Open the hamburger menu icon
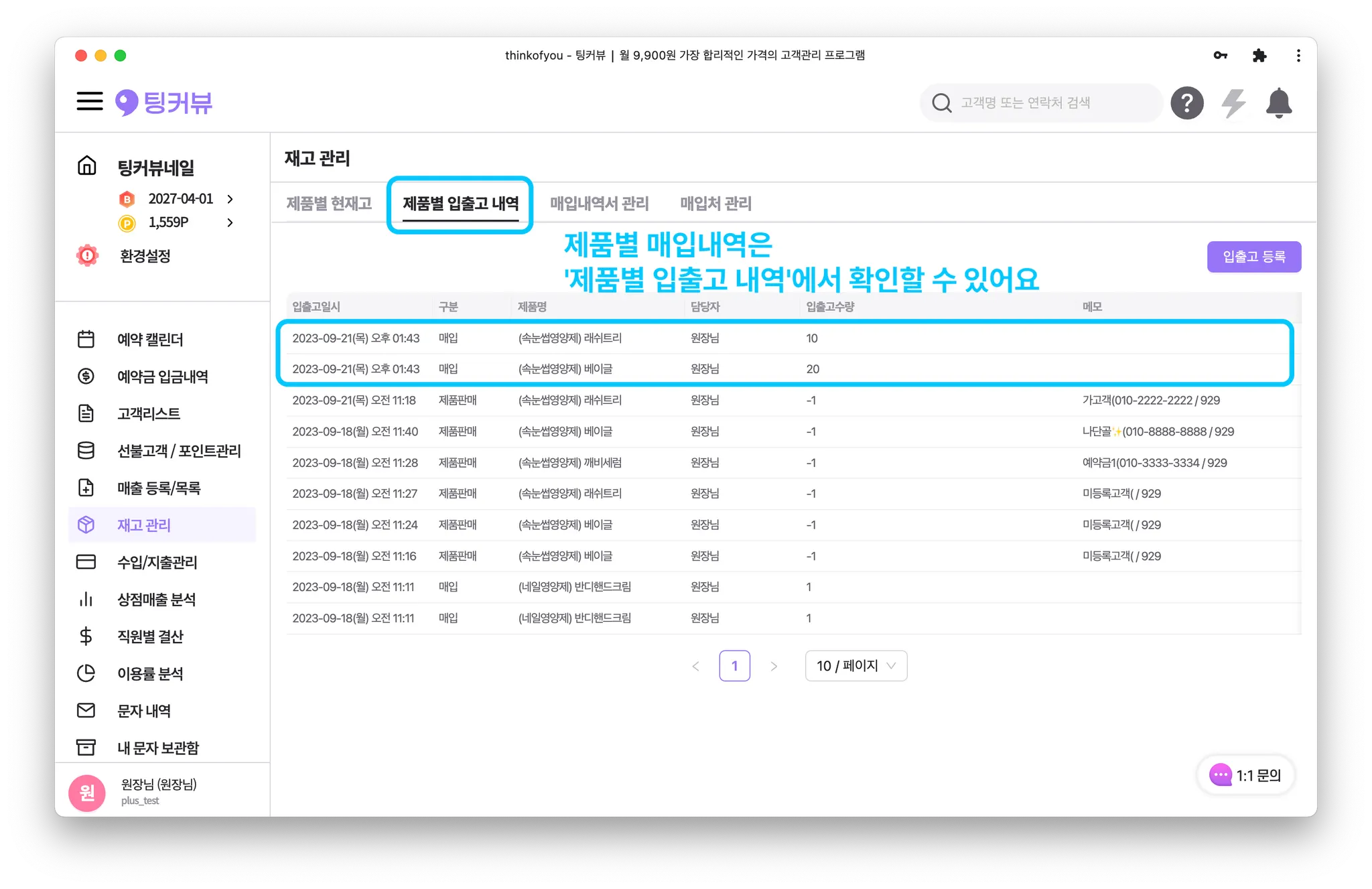1372x889 pixels. click(90, 102)
